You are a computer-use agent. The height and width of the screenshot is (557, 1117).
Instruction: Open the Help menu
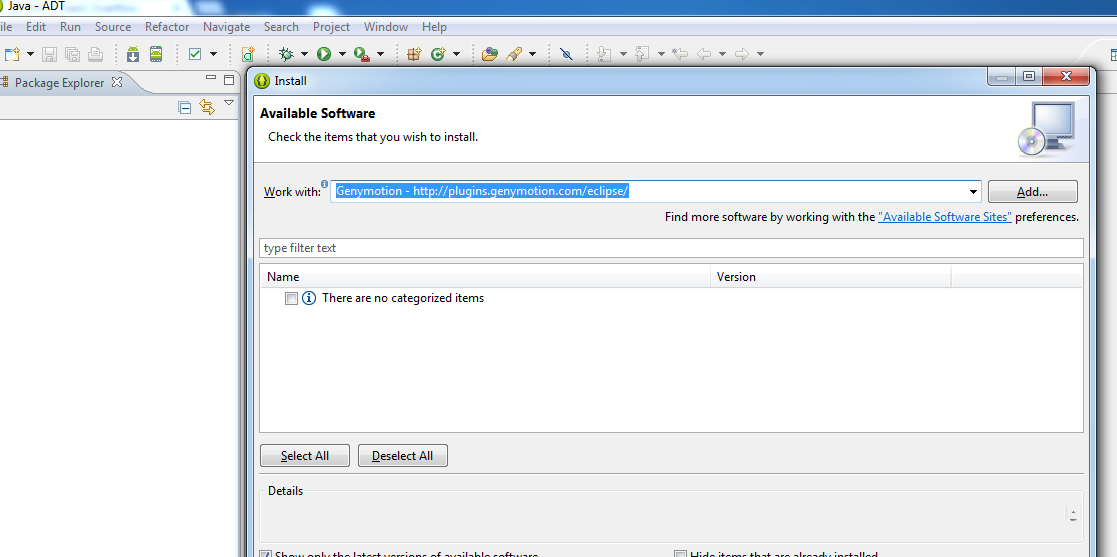coord(434,27)
